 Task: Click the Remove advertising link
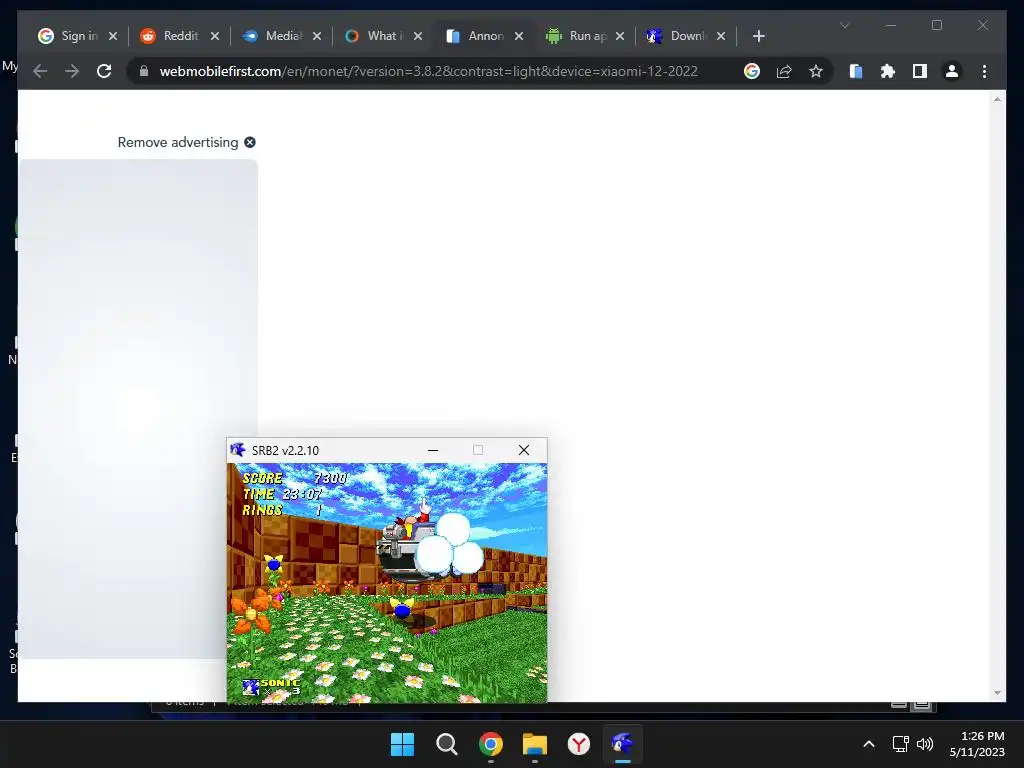[178, 142]
